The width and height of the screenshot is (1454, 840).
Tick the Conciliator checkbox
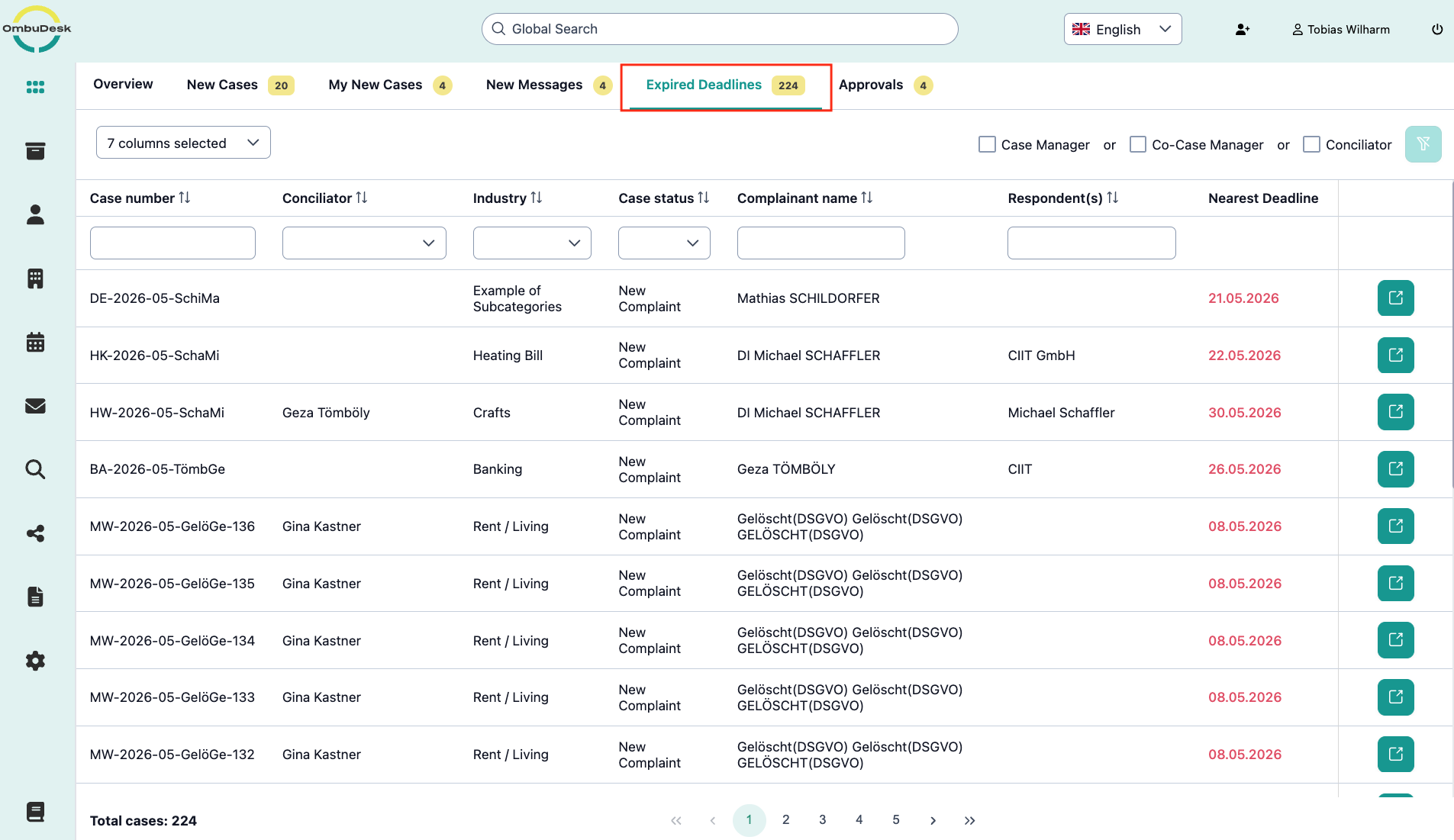point(1311,144)
